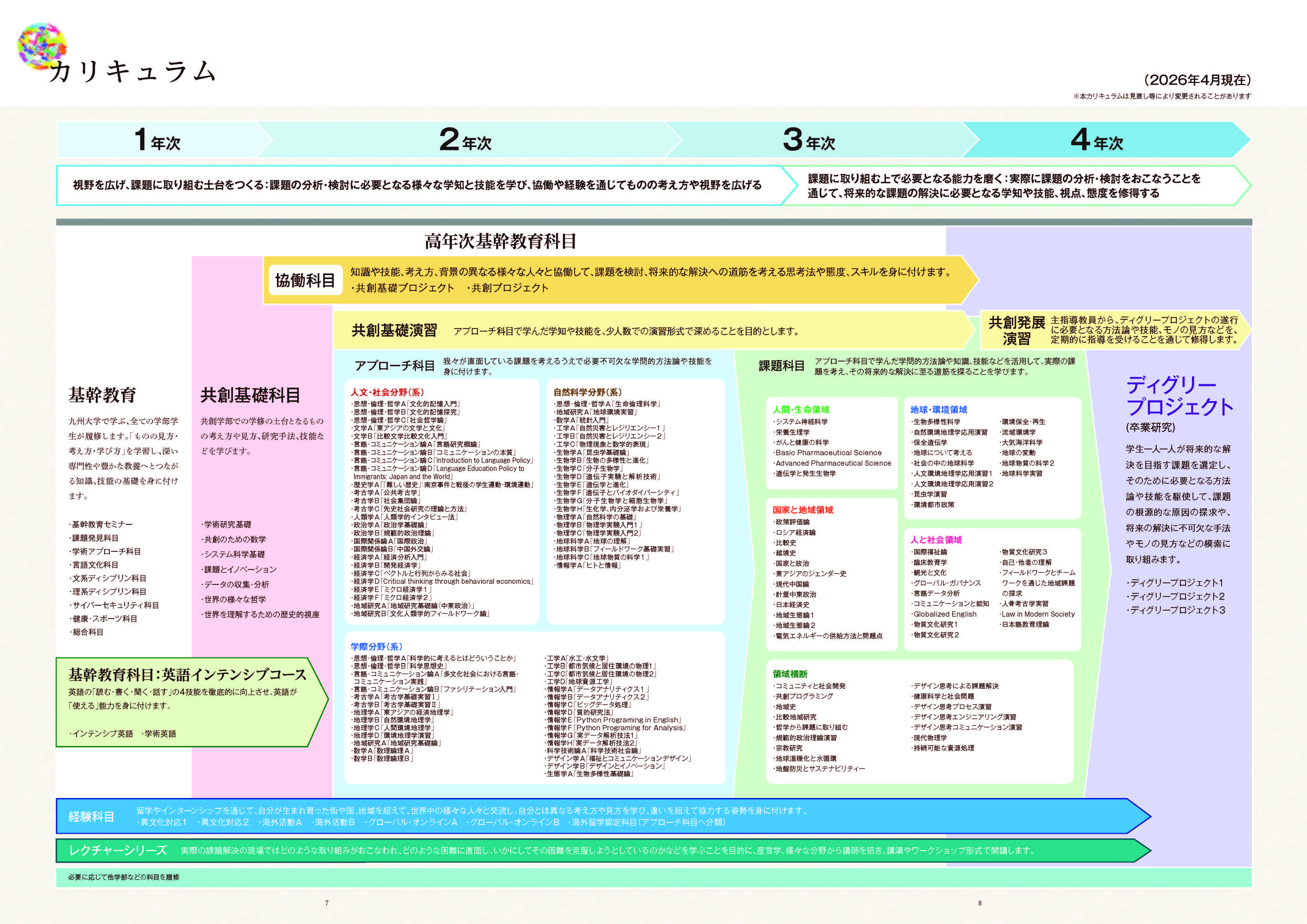Screen dimensions: 1307x924
Task: Click ・Basic Pharmaceutical Science
Action: tap(827, 453)
